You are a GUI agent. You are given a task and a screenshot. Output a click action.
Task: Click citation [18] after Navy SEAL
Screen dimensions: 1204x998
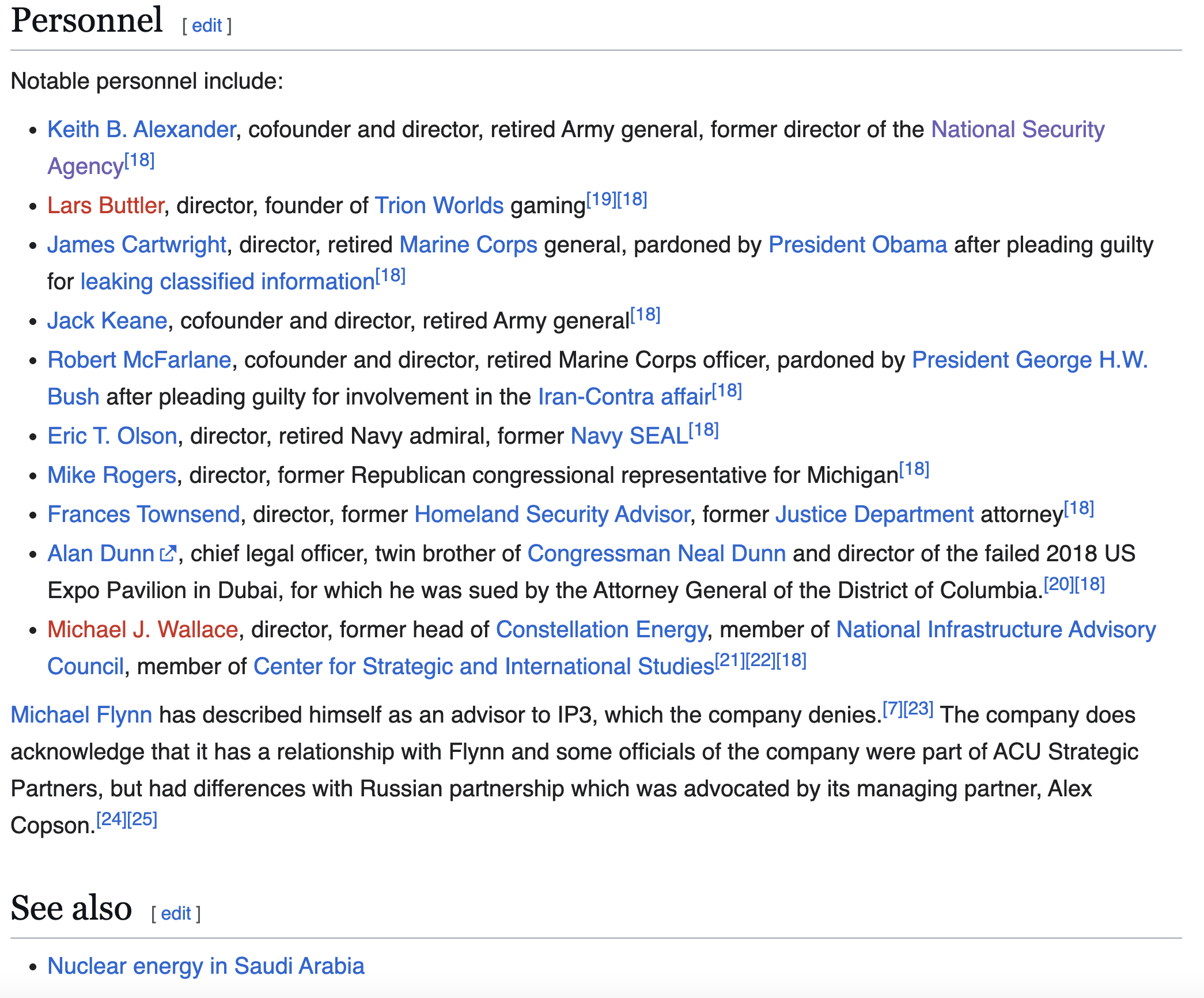pos(704,430)
